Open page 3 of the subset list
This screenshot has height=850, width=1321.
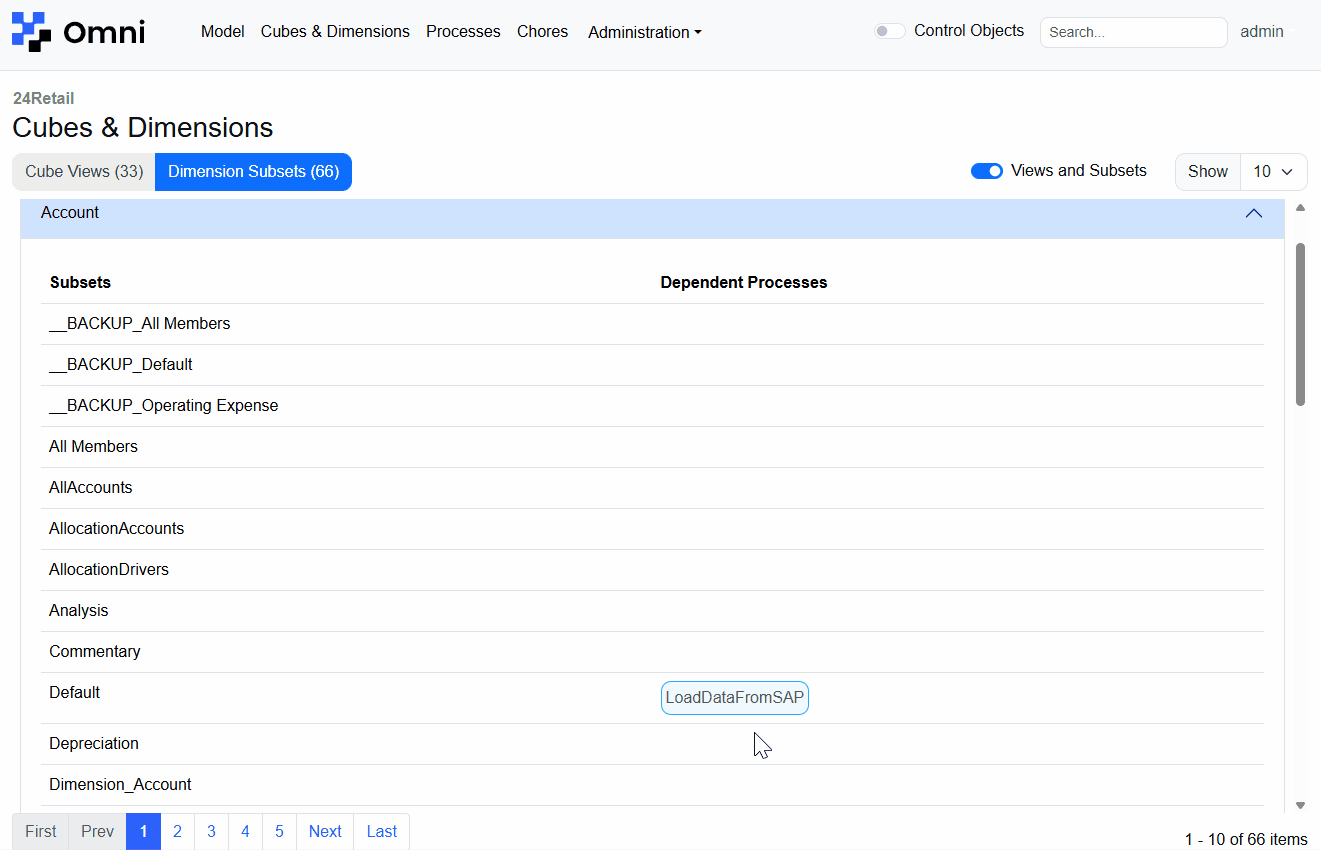pyautogui.click(x=211, y=831)
